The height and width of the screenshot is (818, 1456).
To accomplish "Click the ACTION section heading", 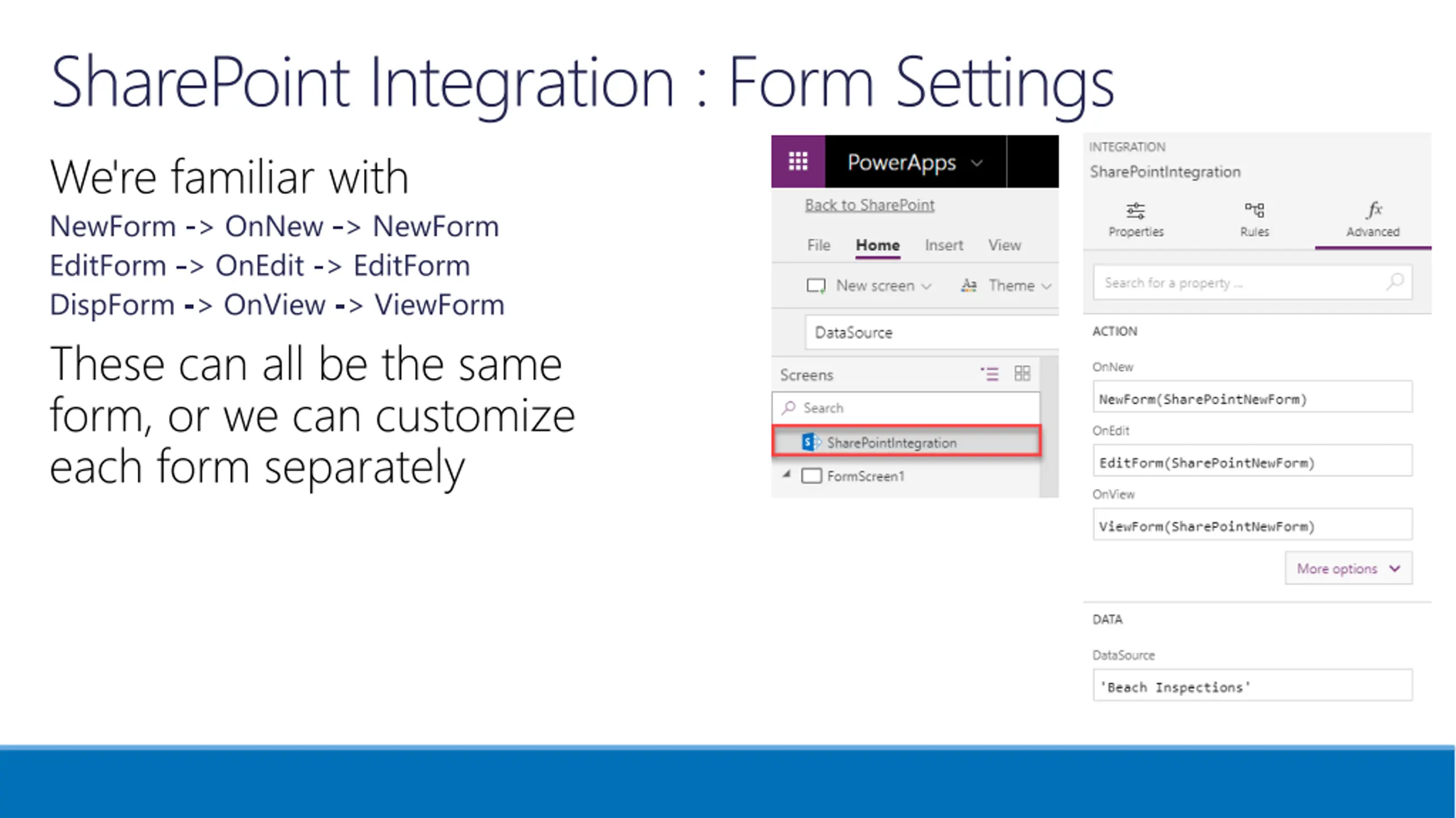I will [x=1114, y=331].
